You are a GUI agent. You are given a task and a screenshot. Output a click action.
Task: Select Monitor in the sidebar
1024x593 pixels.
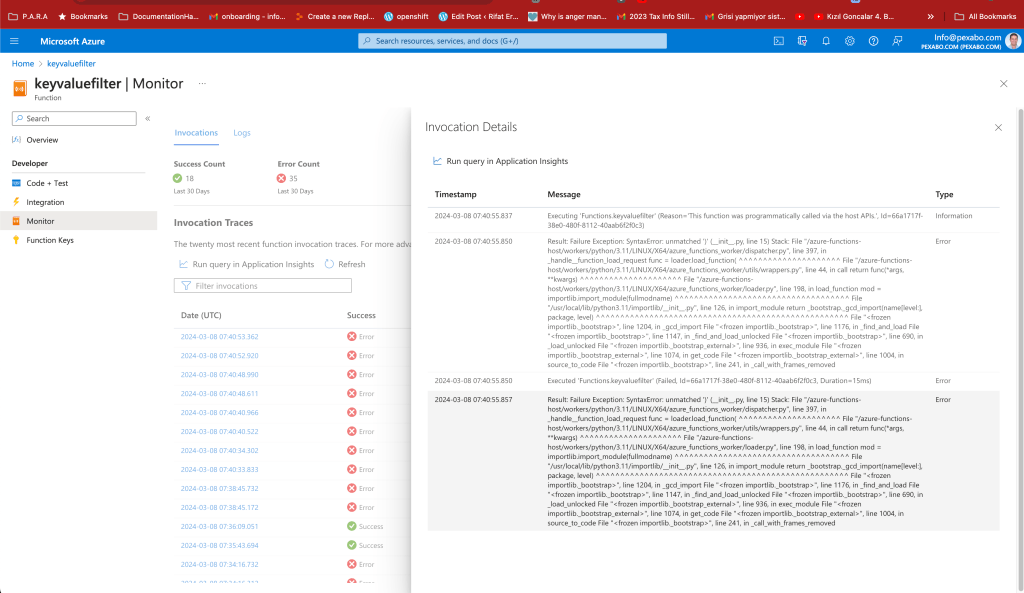pos(78,221)
